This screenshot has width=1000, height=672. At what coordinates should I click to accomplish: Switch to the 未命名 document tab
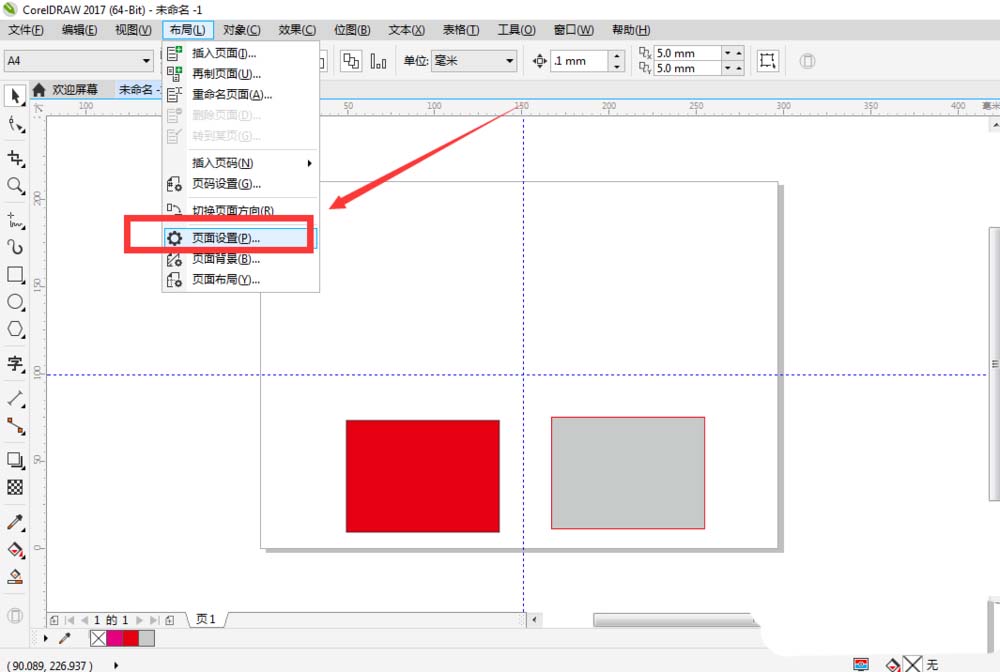pyautogui.click(x=139, y=89)
